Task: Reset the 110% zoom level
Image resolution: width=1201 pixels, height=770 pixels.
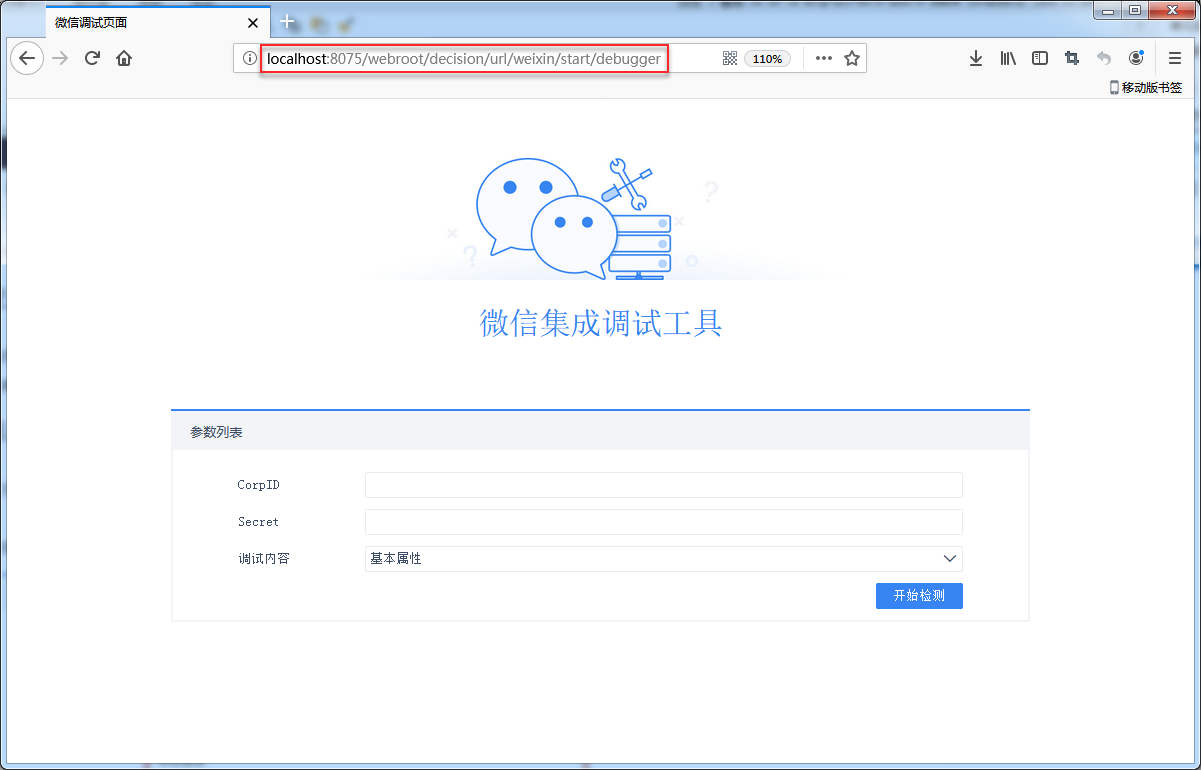Action: click(x=767, y=59)
